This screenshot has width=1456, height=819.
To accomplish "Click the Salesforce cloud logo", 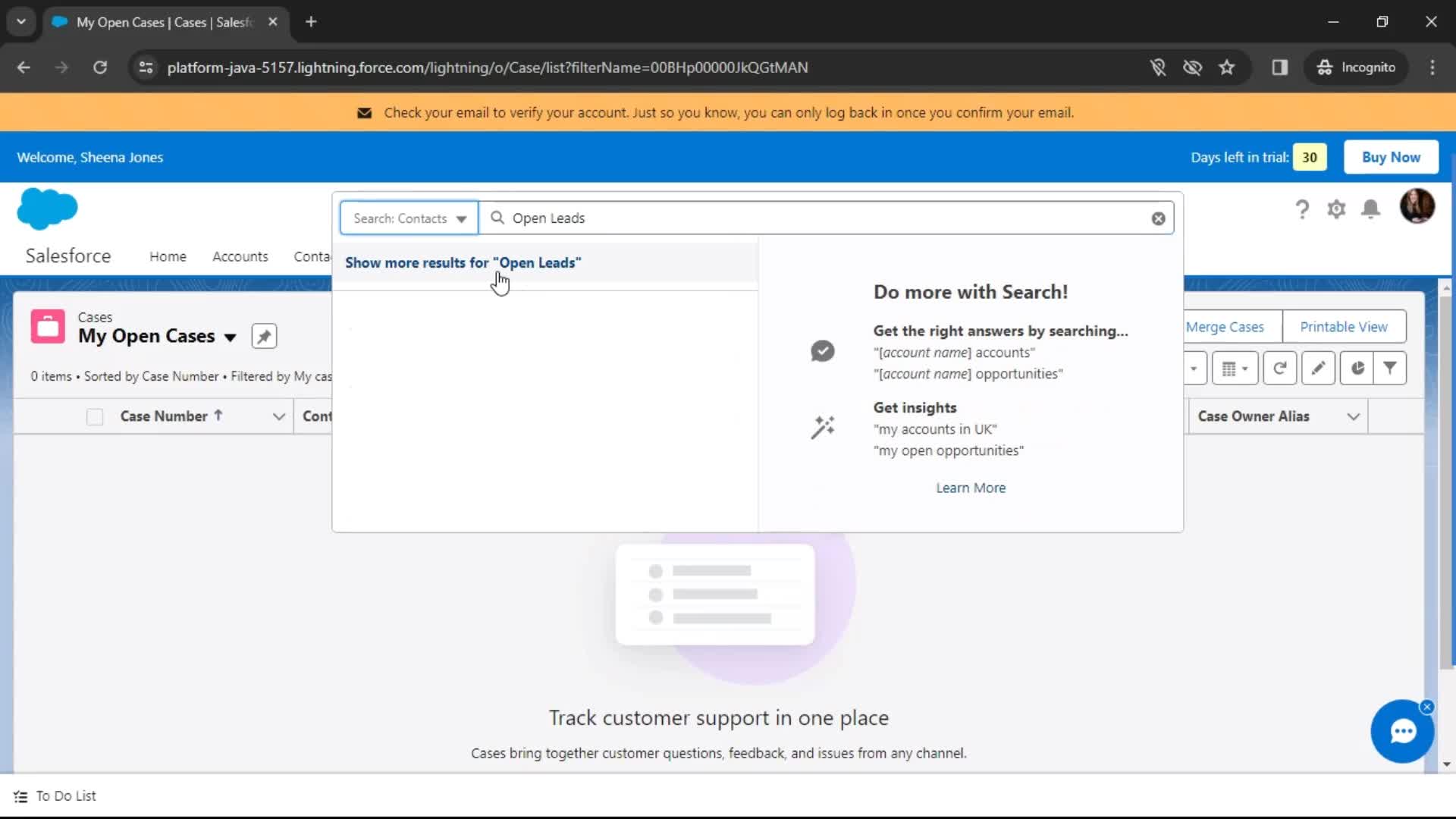I will coord(47,209).
